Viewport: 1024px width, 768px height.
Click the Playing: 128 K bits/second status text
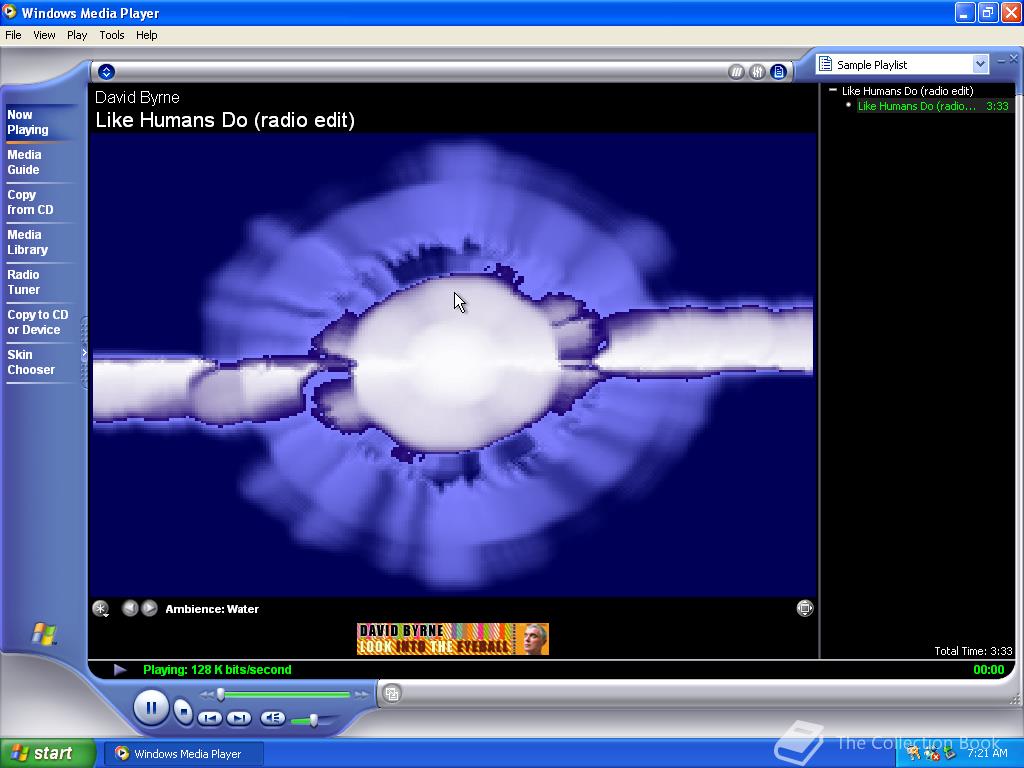tap(217, 669)
